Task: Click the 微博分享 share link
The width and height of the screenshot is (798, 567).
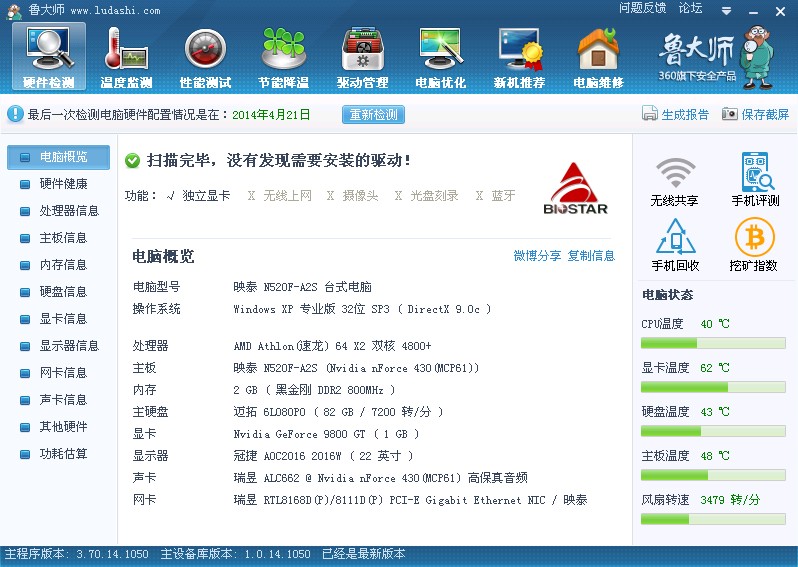Action: [x=537, y=256]
